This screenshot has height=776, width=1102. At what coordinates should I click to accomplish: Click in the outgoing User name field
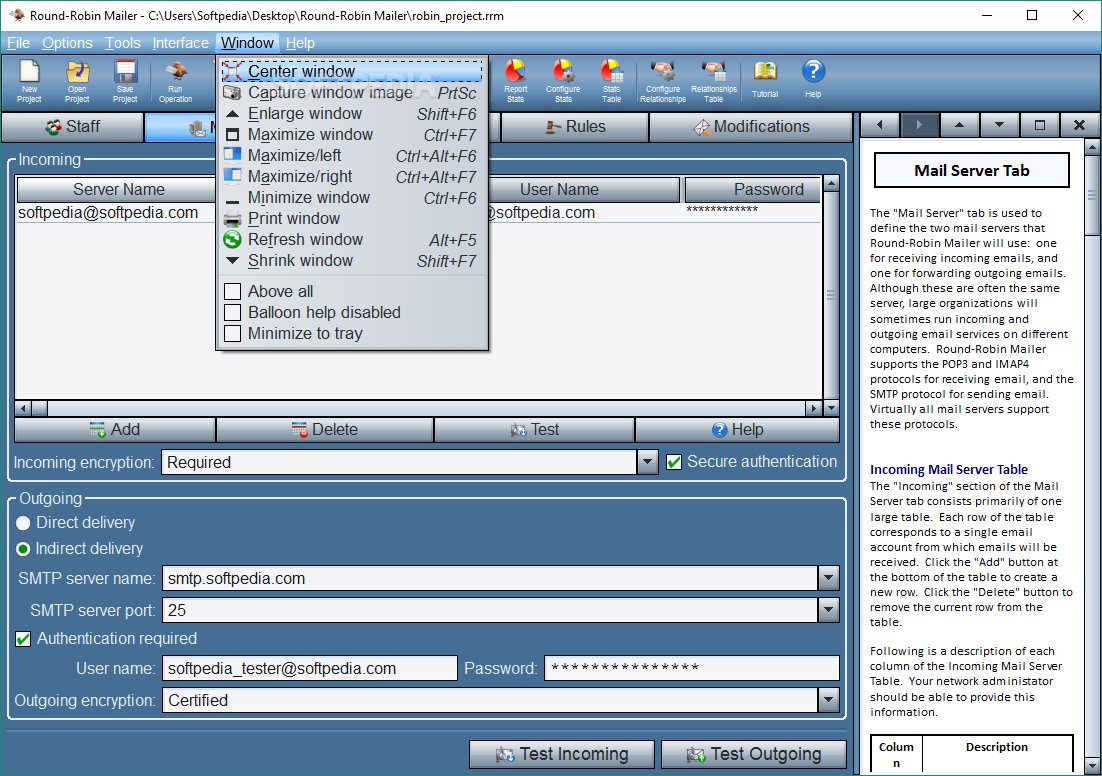click(x=310, y=668)
